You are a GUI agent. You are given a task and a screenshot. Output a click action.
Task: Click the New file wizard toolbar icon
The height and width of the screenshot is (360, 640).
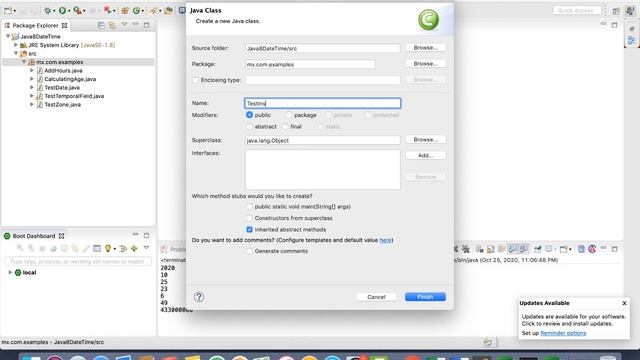8,10
